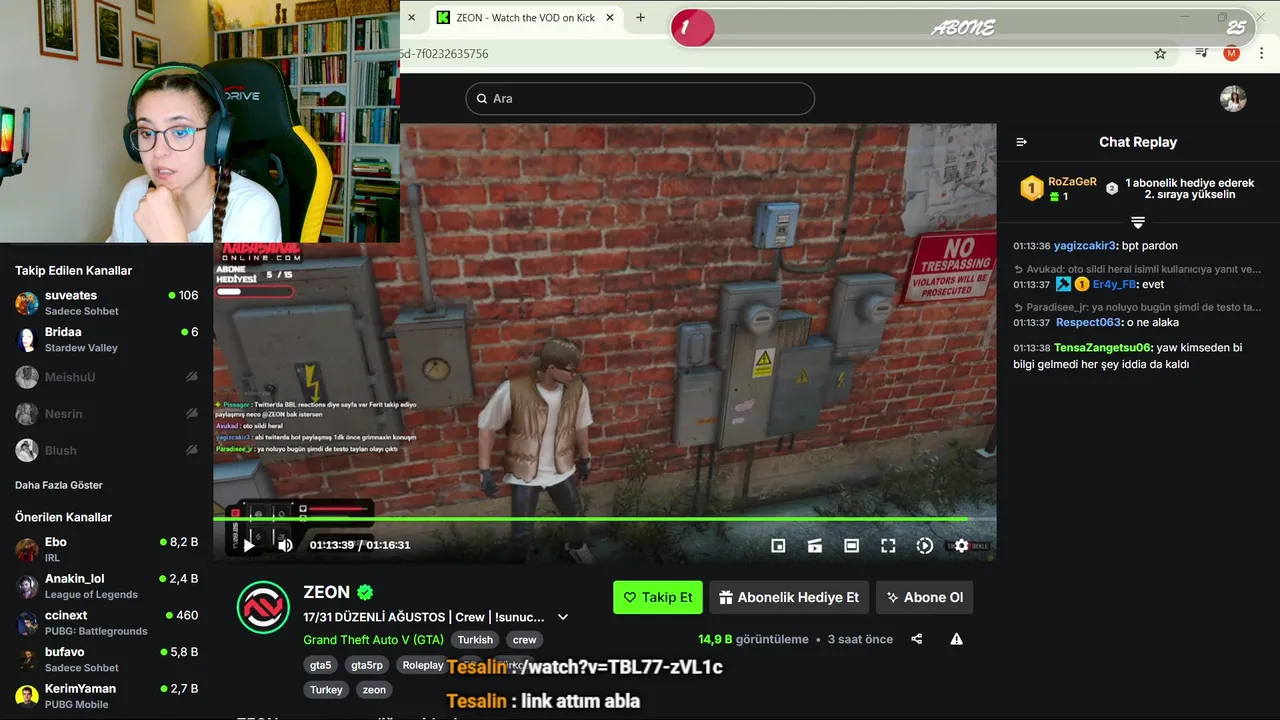Bookmark page with star icon

(x=1160, y=54)
